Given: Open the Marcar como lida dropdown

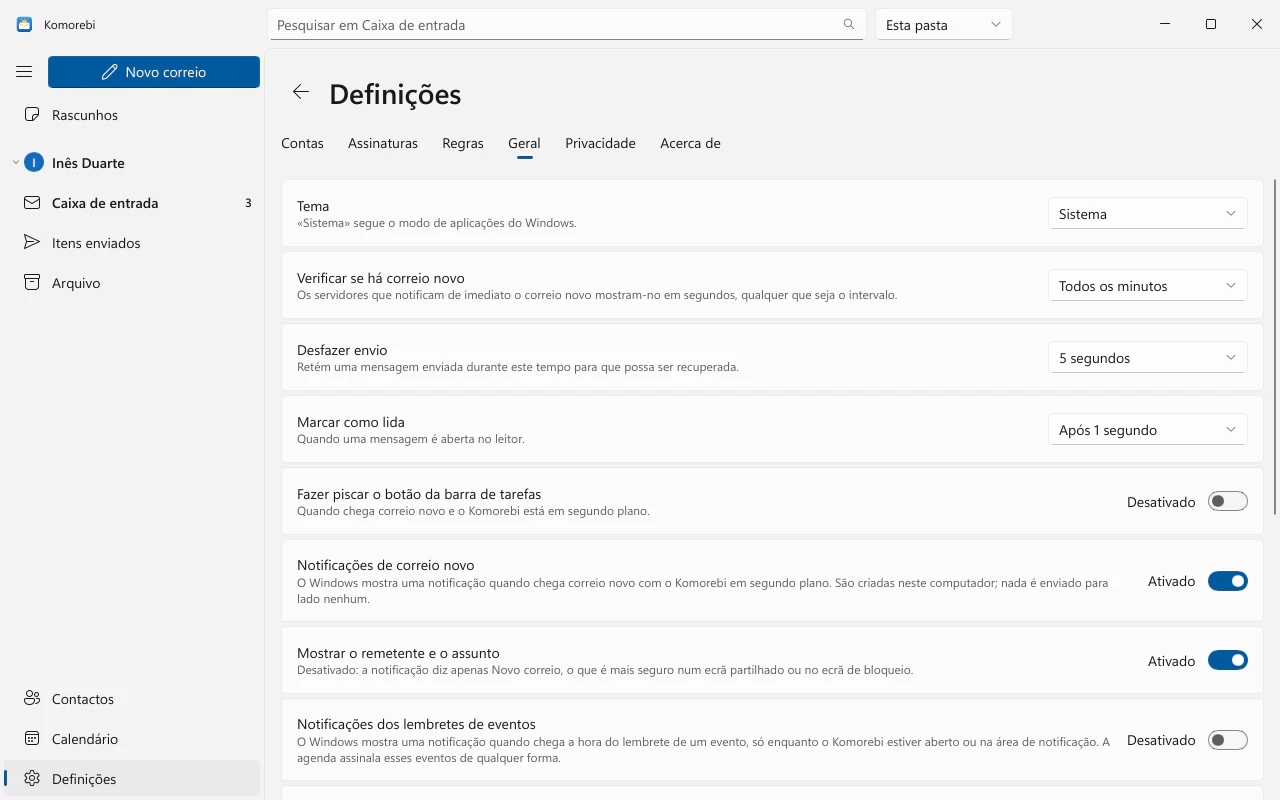Looking at the screenshot, I should click(1148, 430).
